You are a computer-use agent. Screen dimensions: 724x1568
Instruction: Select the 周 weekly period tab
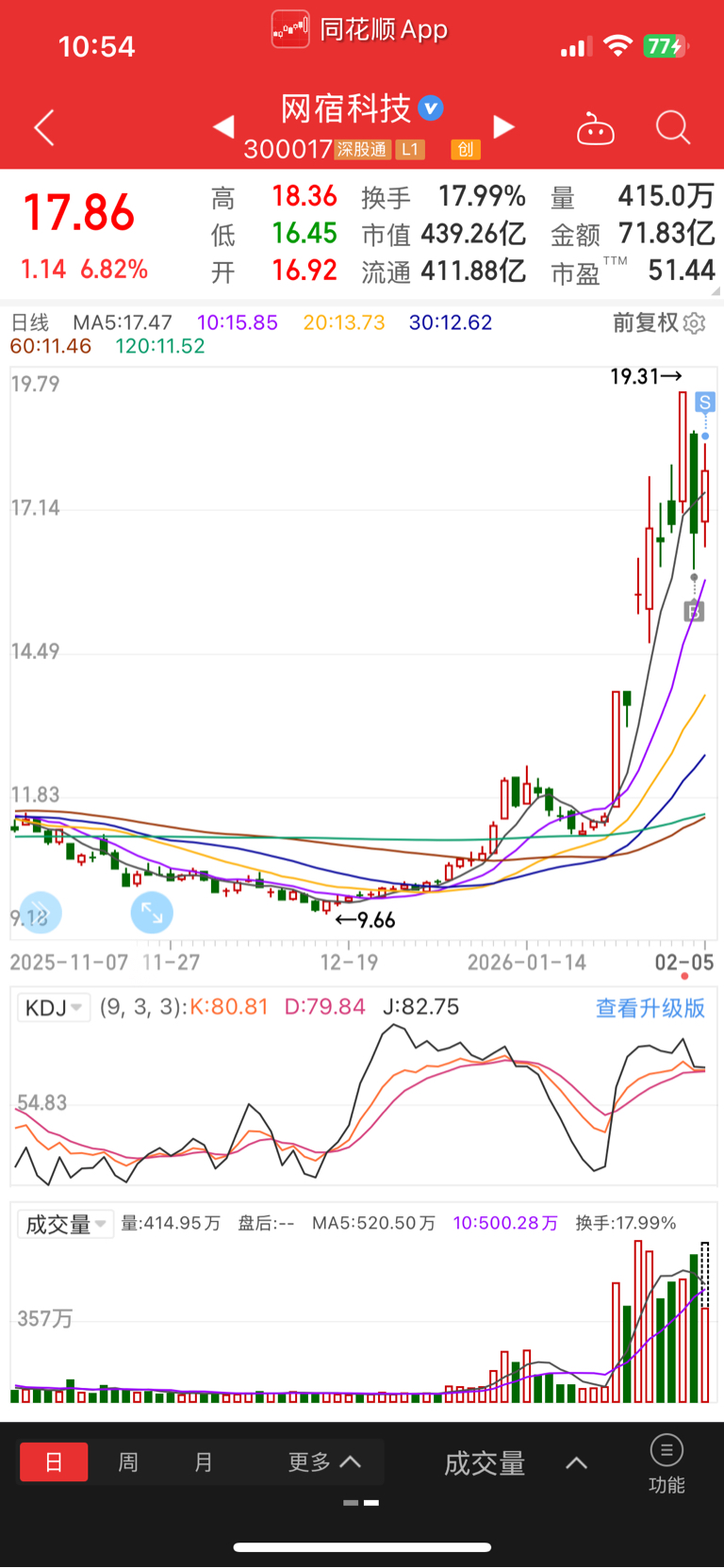[128, 1462]
